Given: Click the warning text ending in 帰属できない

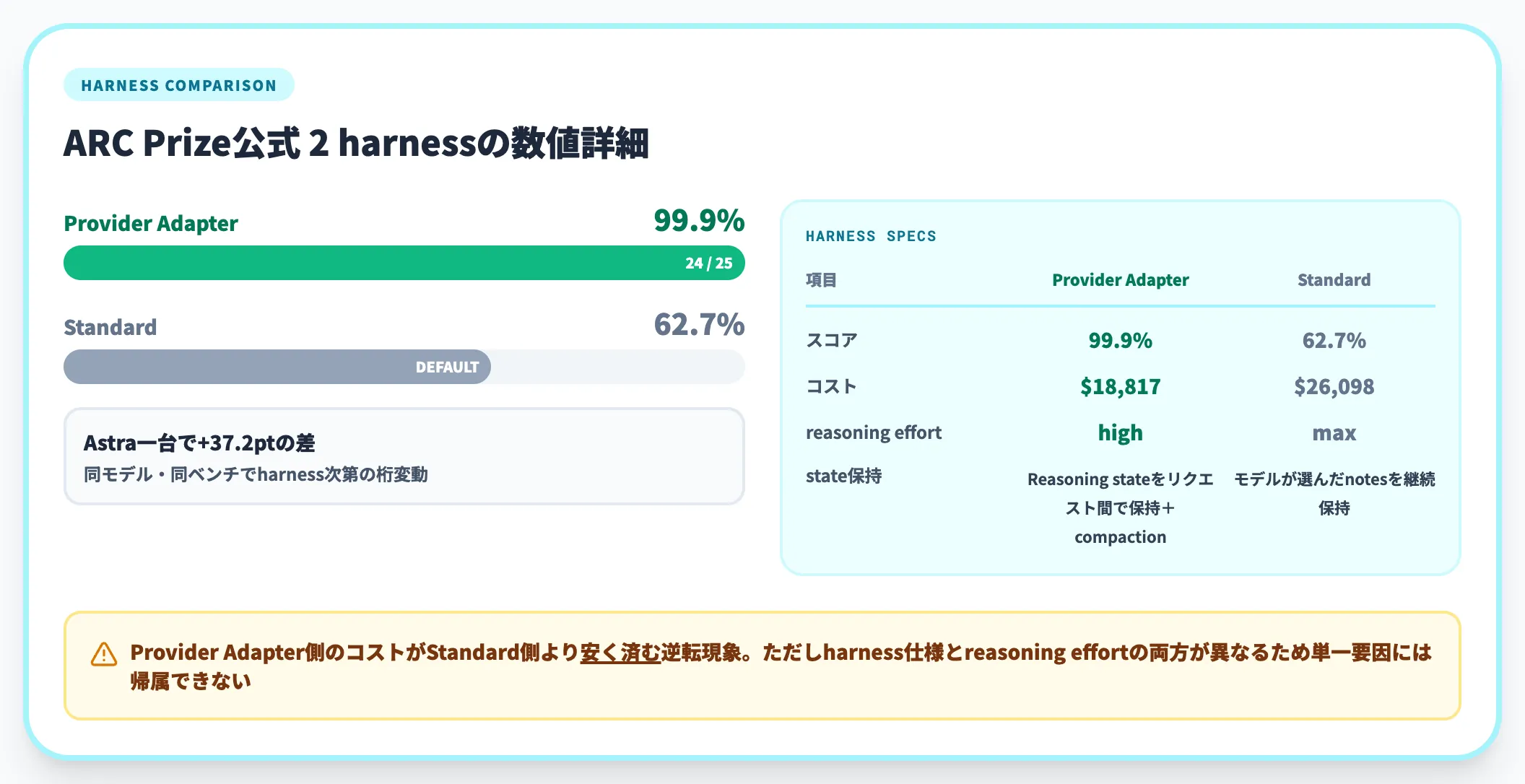Looking at the screenshot, I should 781,667.
